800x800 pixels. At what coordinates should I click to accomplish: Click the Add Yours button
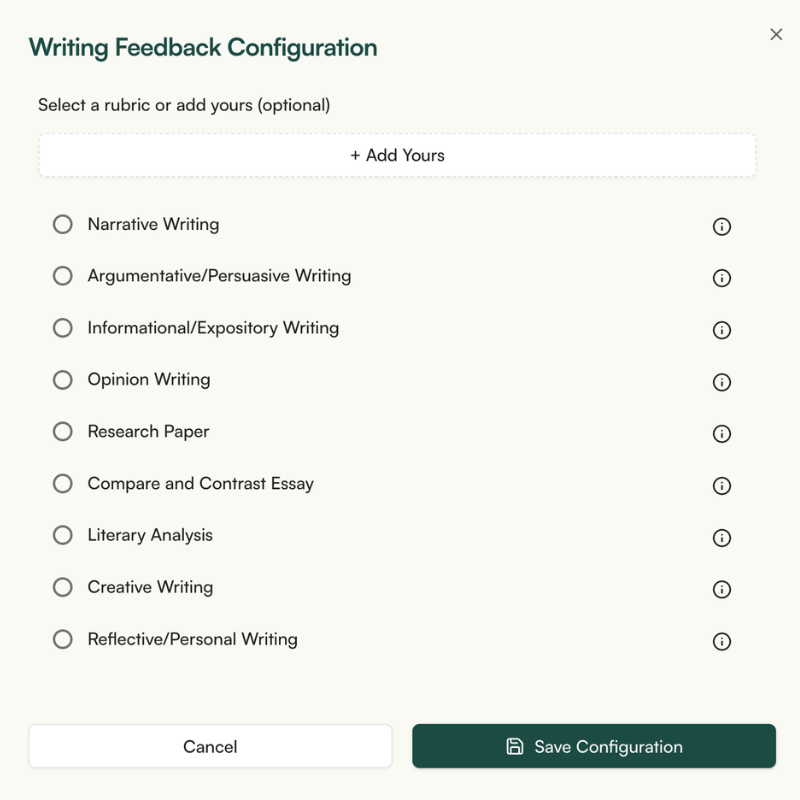point(400,155)
